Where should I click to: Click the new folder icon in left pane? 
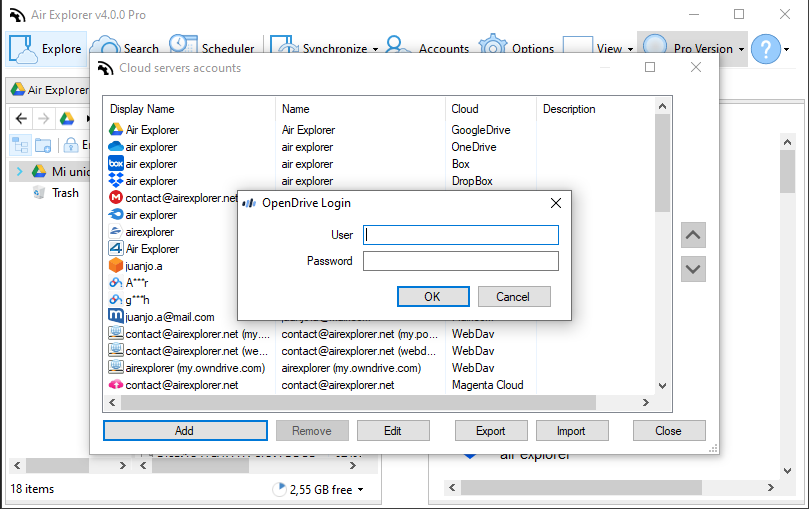pos(43,145)
